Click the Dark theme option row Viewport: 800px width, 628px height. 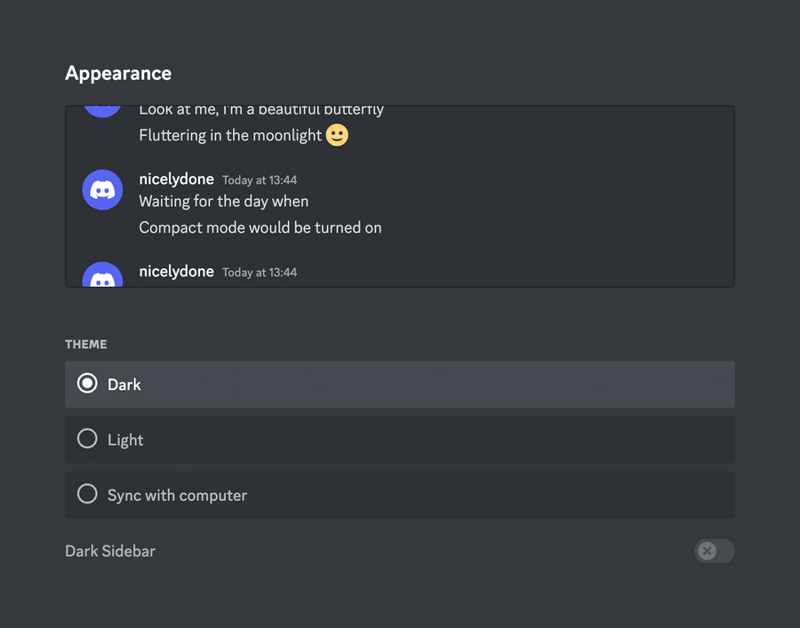[400, 383]
